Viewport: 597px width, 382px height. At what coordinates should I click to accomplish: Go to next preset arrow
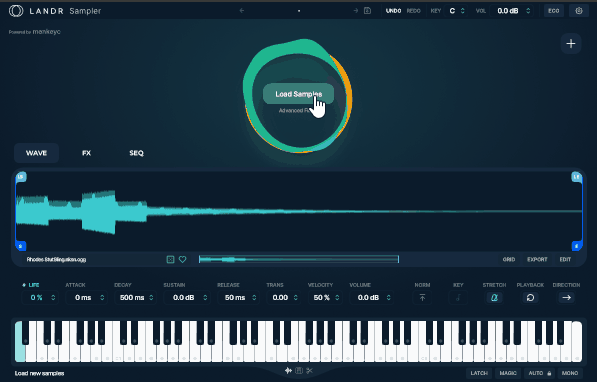click(356, 11)
